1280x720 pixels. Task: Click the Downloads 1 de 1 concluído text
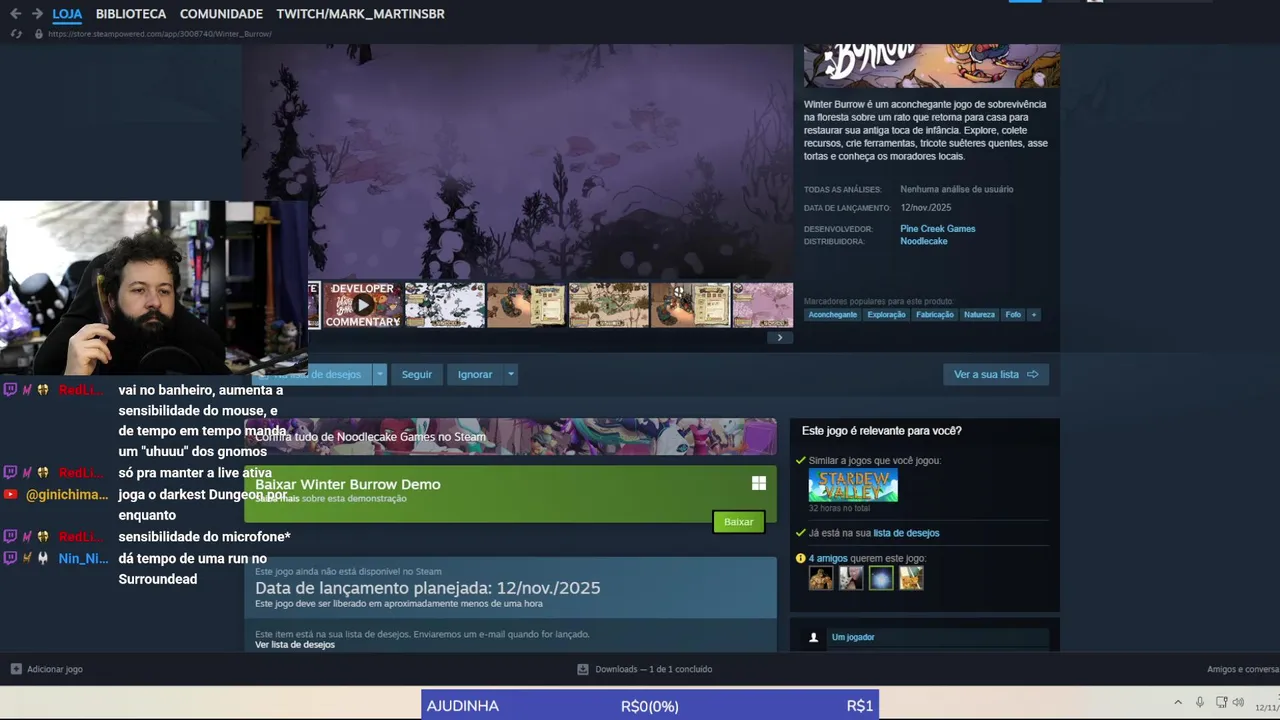[x=653, y=669]
